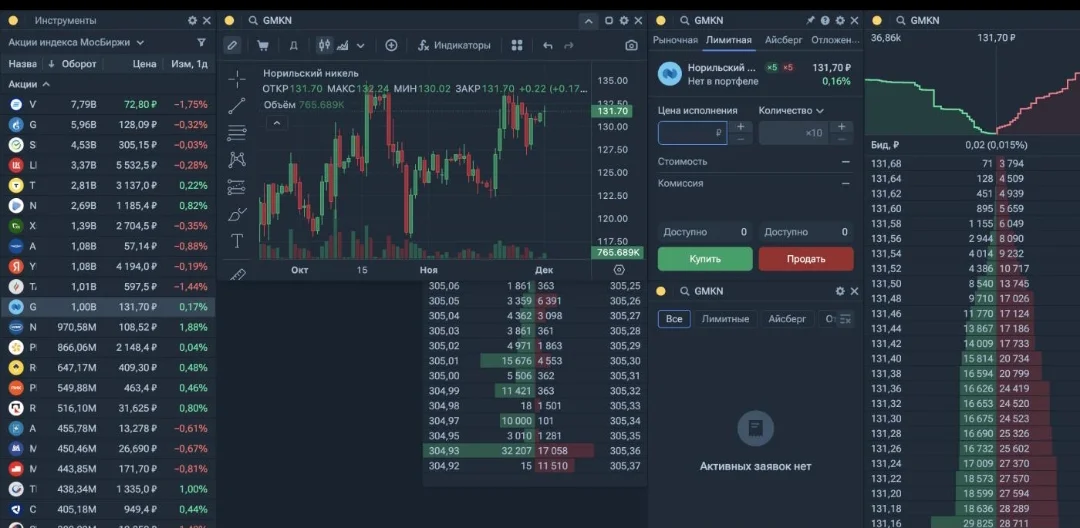This screenshot has height=528, width=1080.
Task: Collapse the chart widget header chevron
Action: (588, 21)
